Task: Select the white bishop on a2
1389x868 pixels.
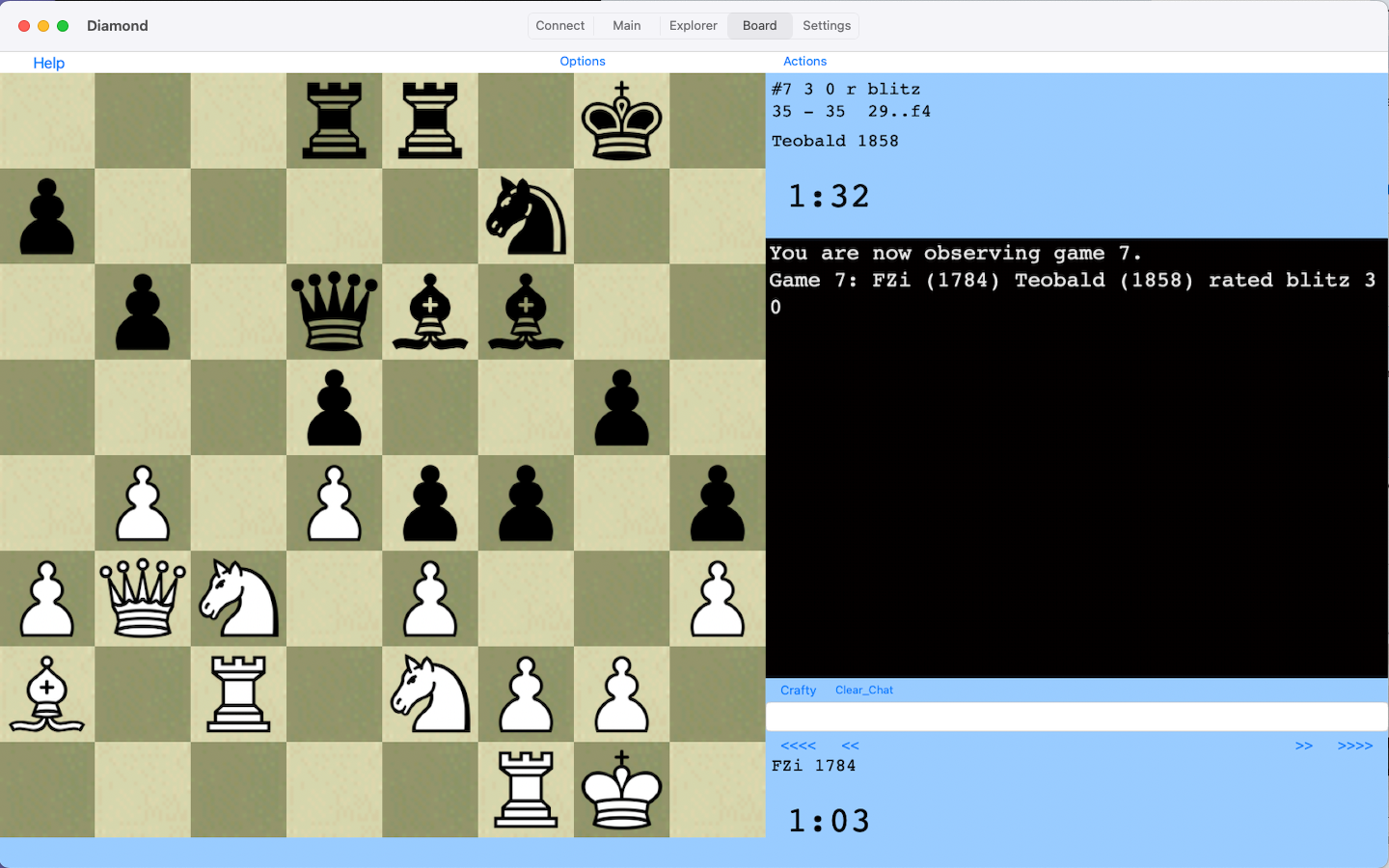Action: [47, 693]
